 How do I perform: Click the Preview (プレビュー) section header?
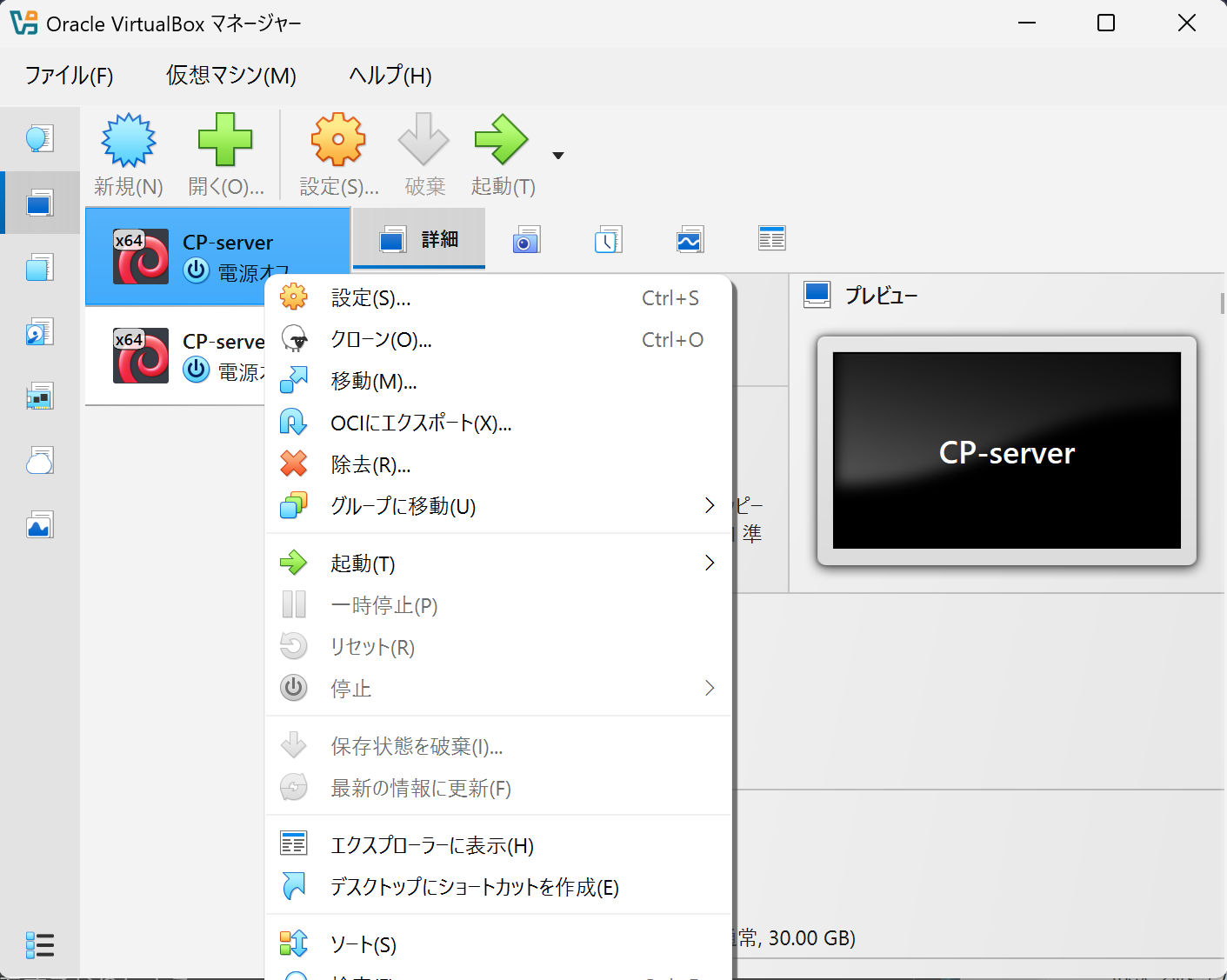point(881,296)
